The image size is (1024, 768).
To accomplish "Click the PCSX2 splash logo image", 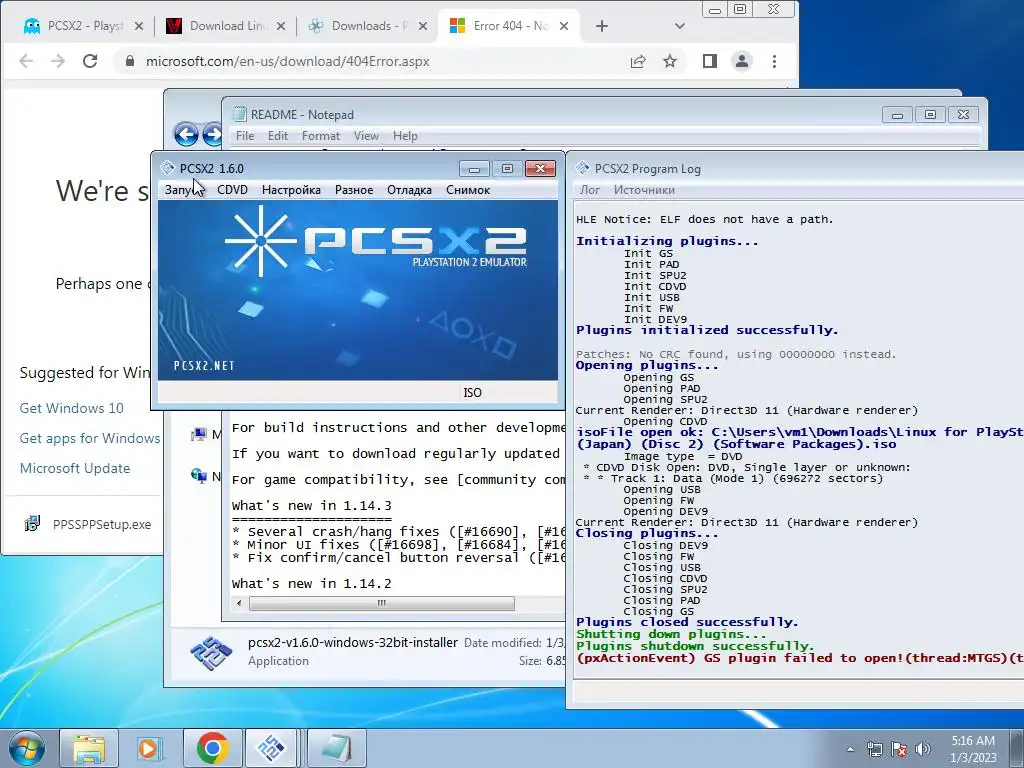I will click(358, 289).
